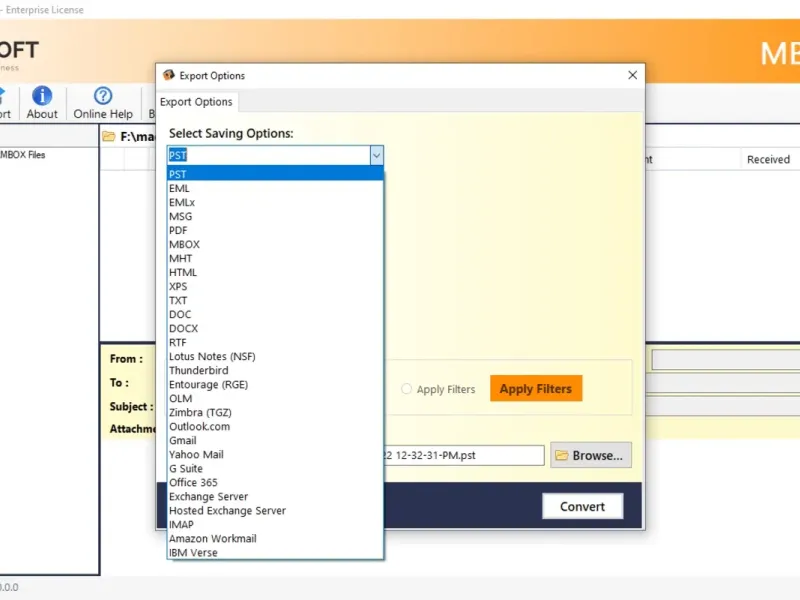The image size is (800, 600).
Task: Choose Gmail export option
Action: pos(275,440)
